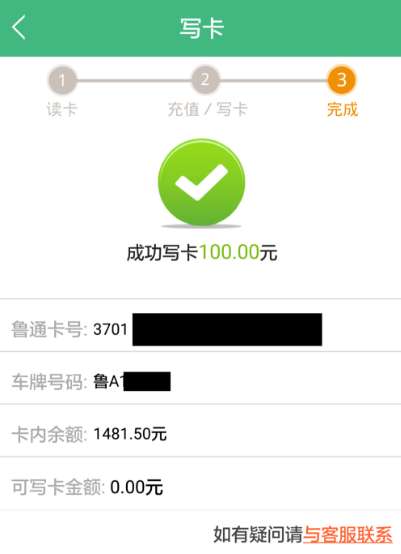Select the orange step 3 circle
Image resolution: width=401 pixels, height=554 pixels.
(x=341, y=79)
